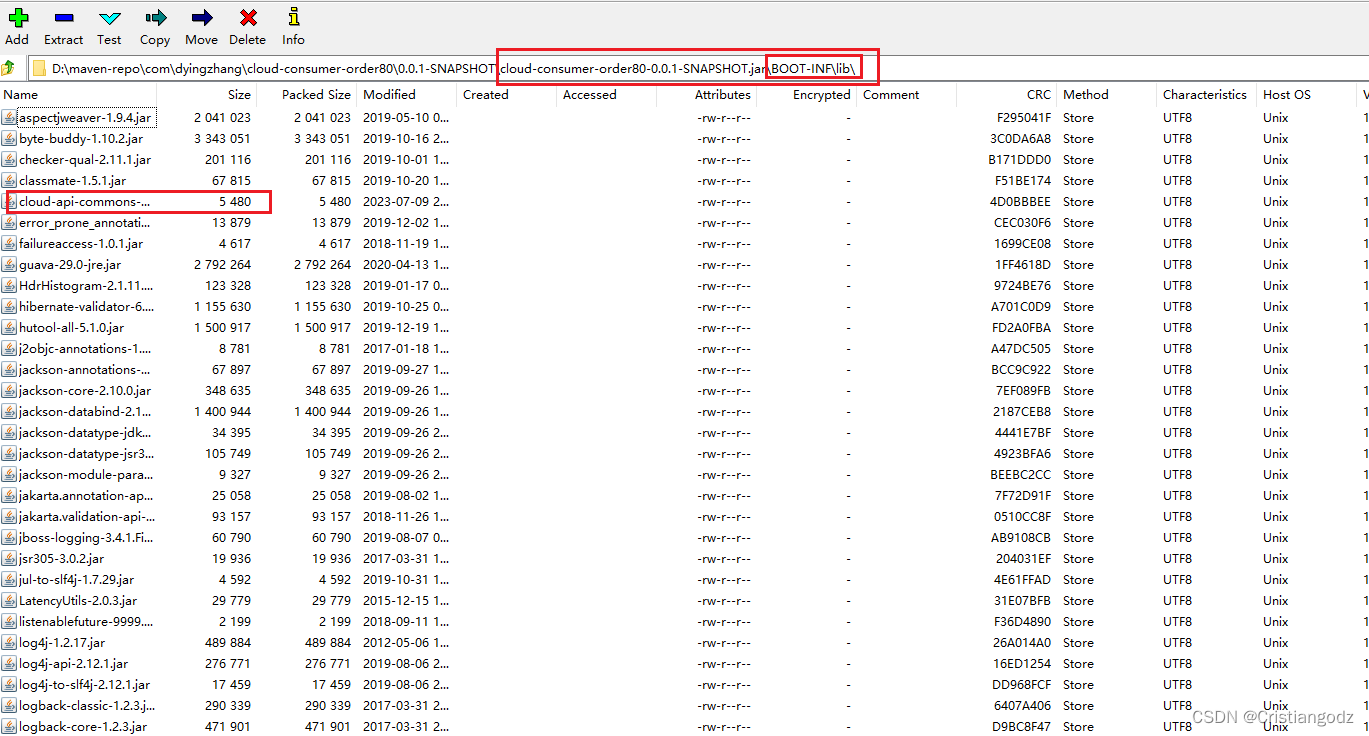1369x736 pixels.
Task: Click the CRC value F295041F
Action: click(1023, 118)
